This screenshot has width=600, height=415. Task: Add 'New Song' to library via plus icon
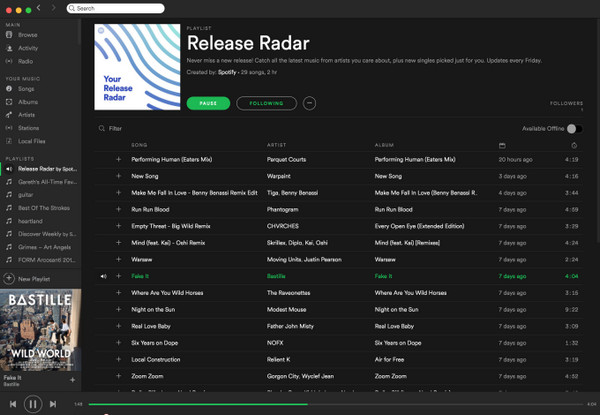(x=118, y=176)
